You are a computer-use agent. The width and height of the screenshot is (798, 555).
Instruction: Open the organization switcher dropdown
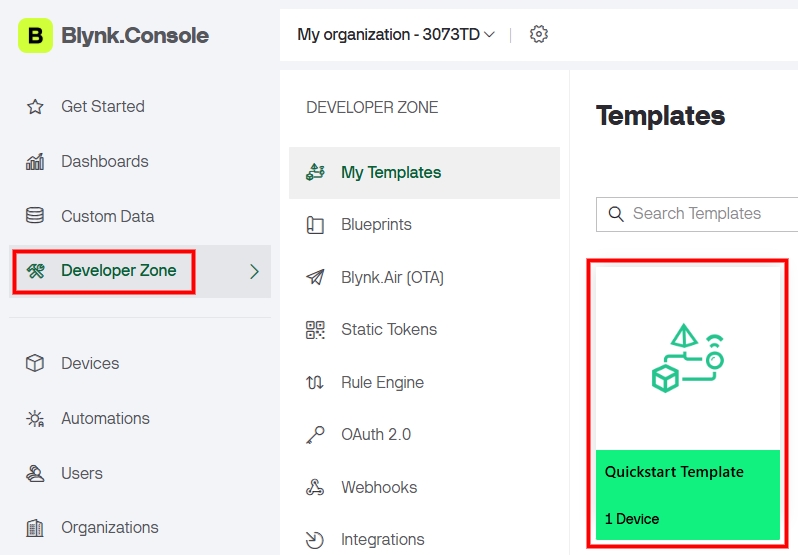click(396, 35)
